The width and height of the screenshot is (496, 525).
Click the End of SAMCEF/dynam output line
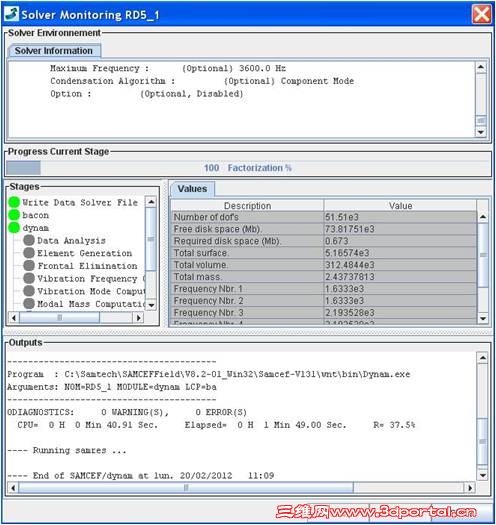141,476
